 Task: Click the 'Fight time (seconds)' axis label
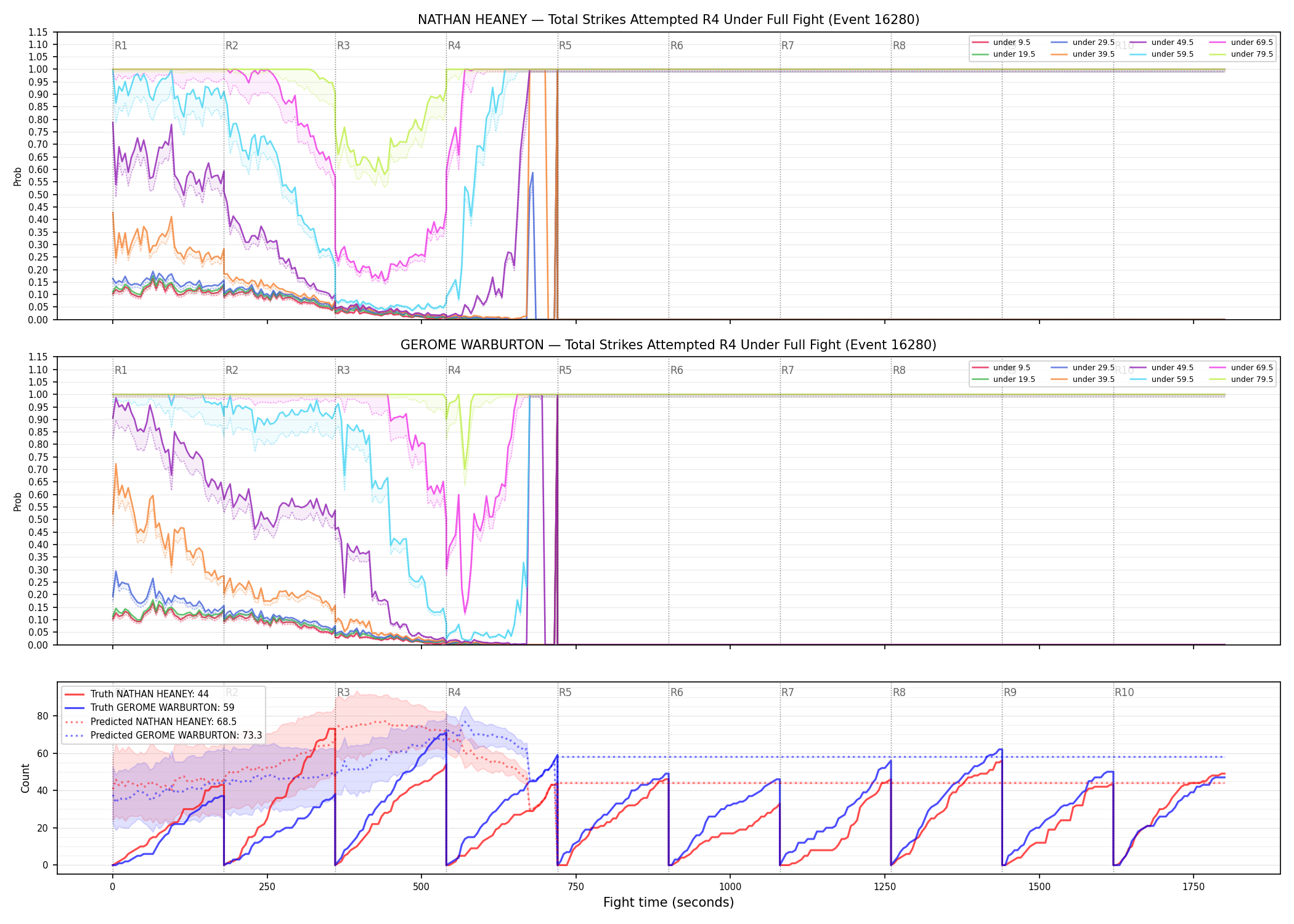pos(669,902)
